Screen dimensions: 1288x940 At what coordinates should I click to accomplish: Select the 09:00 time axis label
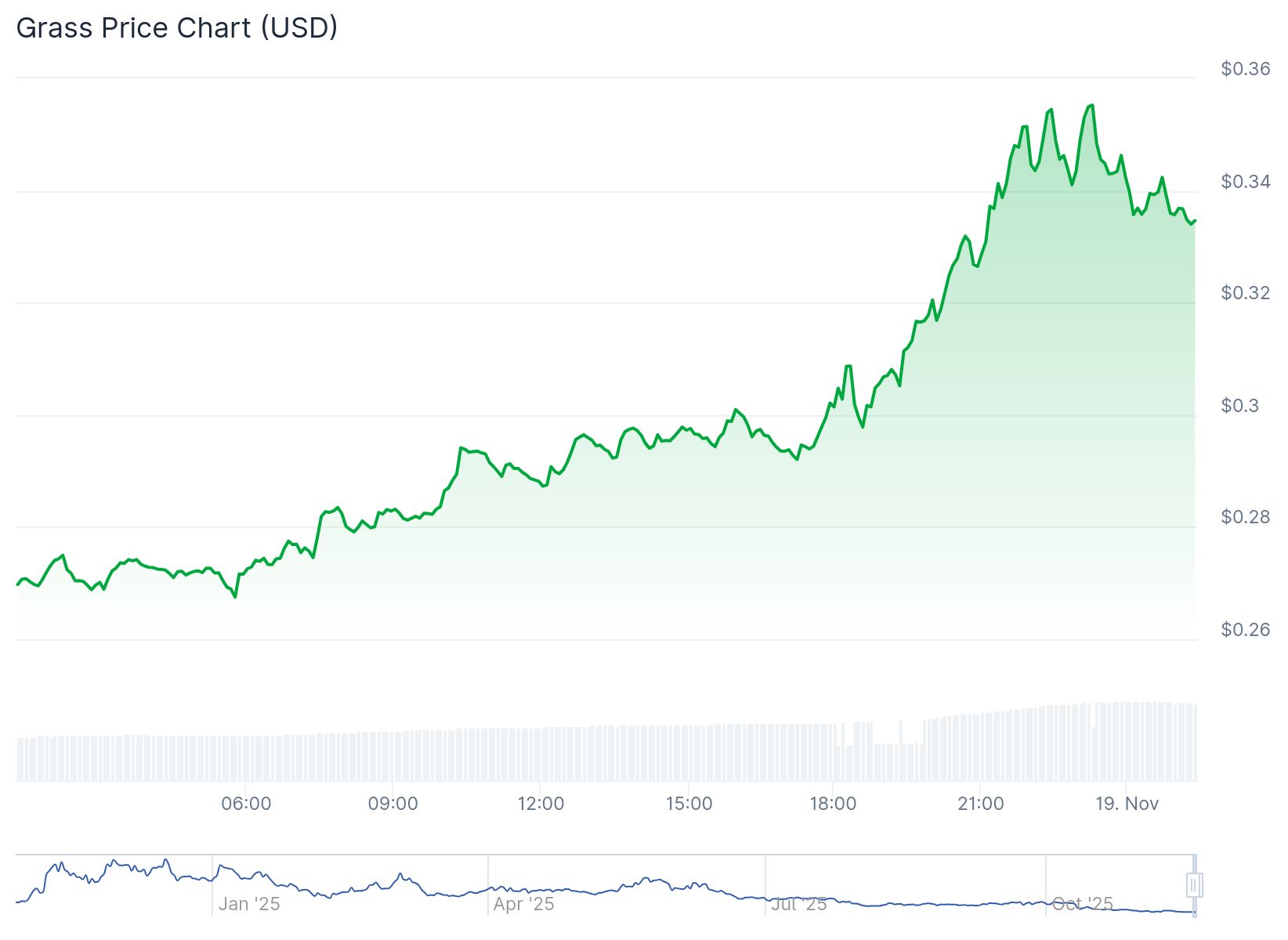coord(393,804)
